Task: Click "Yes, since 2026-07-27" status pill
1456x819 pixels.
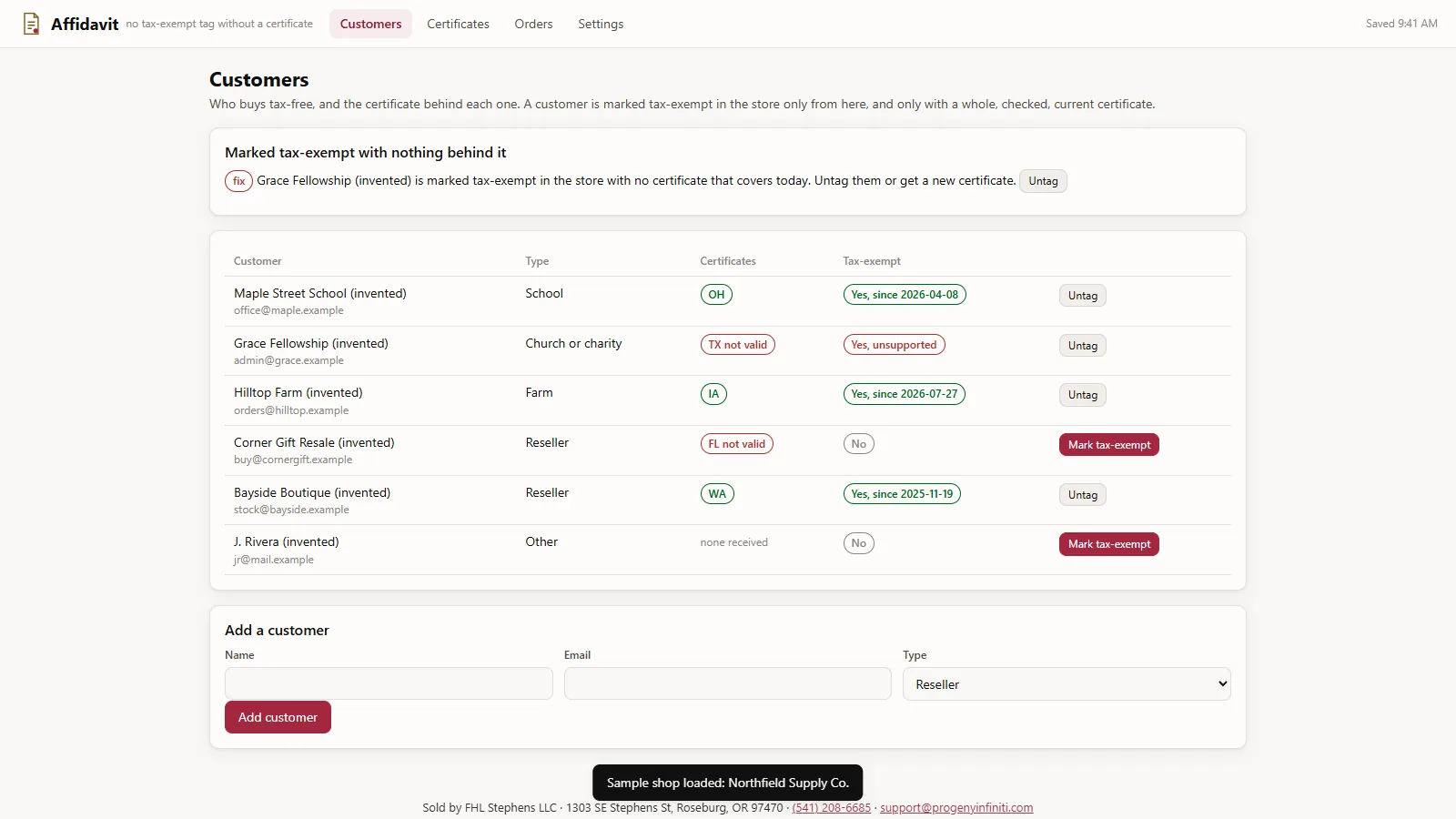Action: pos(904,394)
